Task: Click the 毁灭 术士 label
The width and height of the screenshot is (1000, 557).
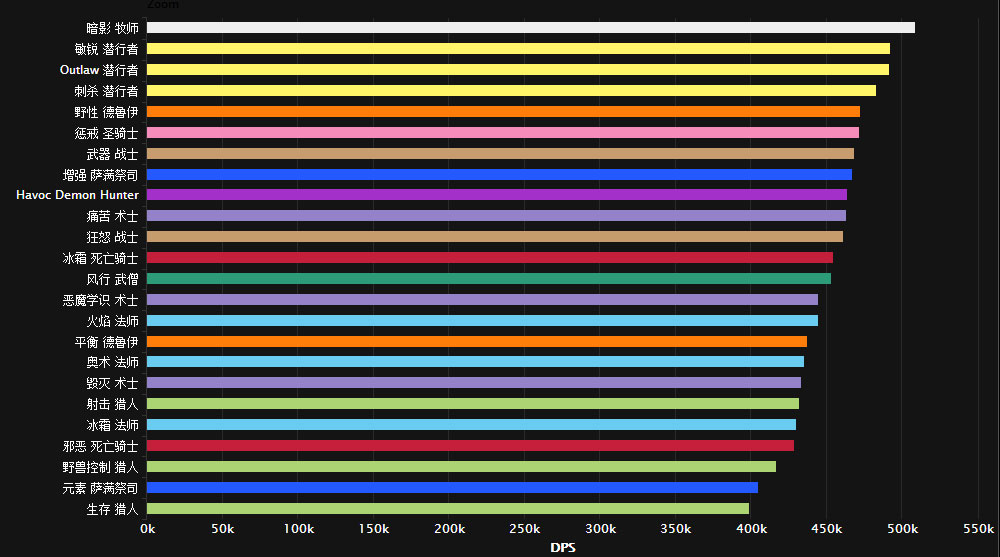Action: pos(112,383)
